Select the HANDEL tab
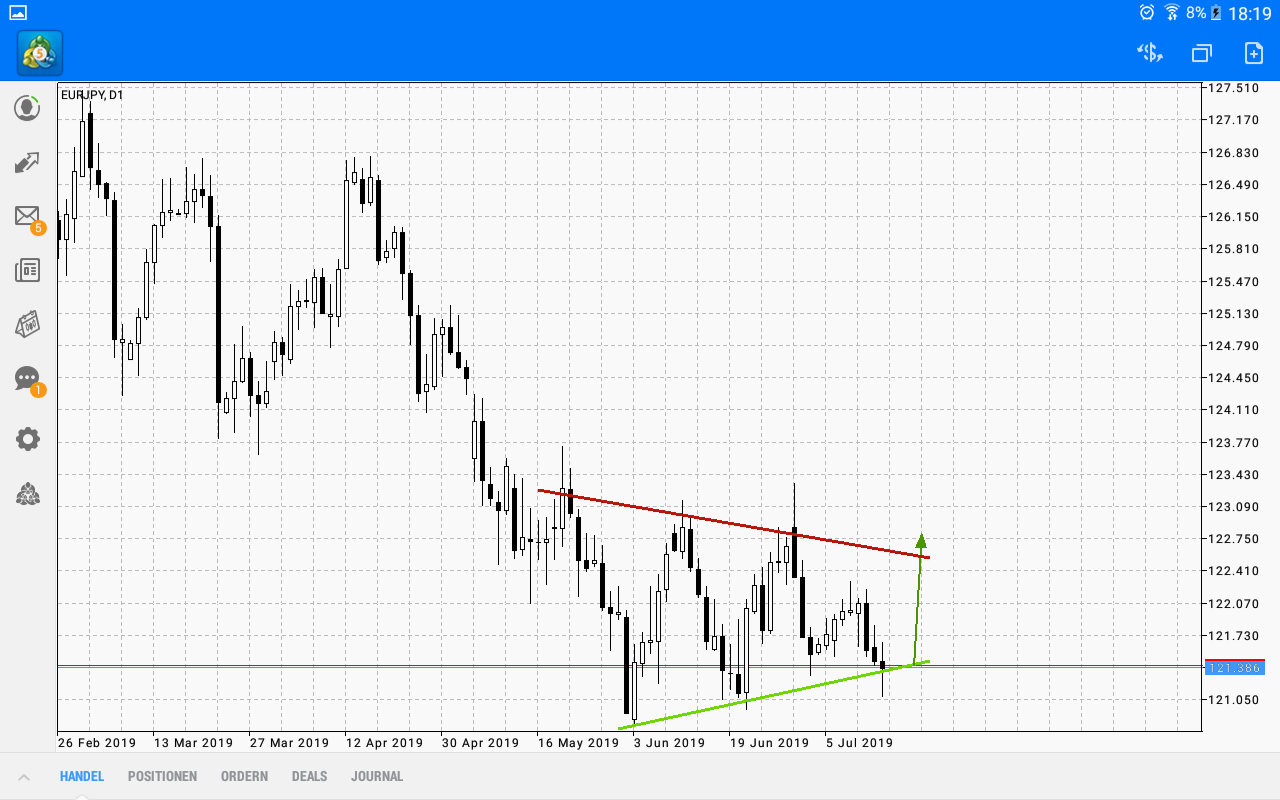 click(x=81, y=776)
